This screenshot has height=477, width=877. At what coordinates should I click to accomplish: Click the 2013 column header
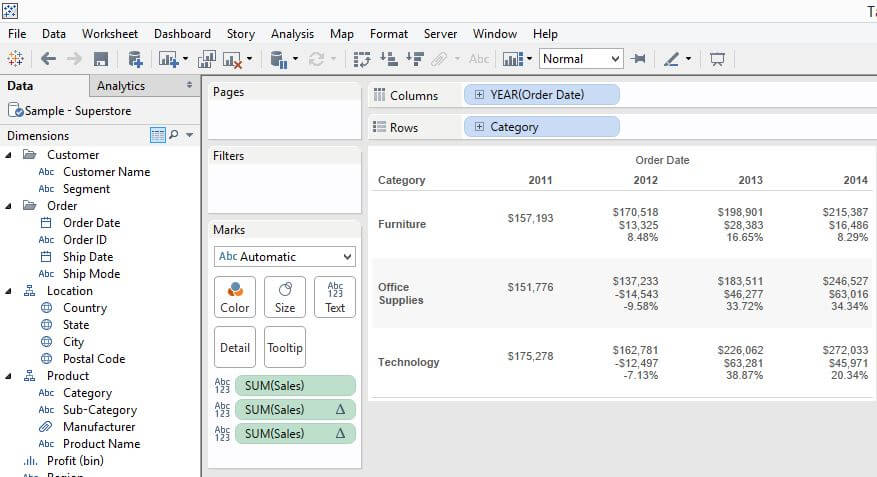point(750,180)
